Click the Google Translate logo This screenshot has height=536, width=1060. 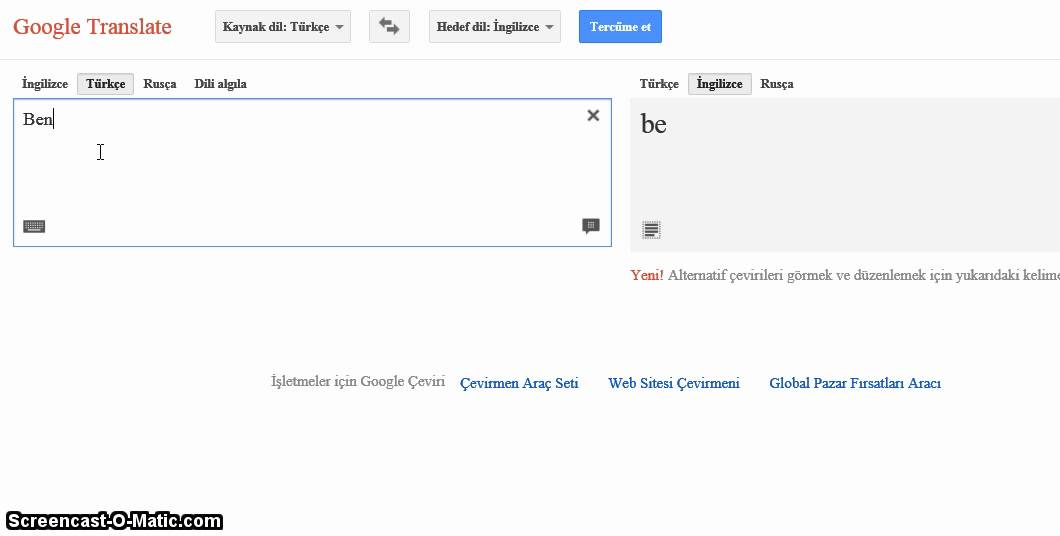pyautogui.click(x=92, y=27)
